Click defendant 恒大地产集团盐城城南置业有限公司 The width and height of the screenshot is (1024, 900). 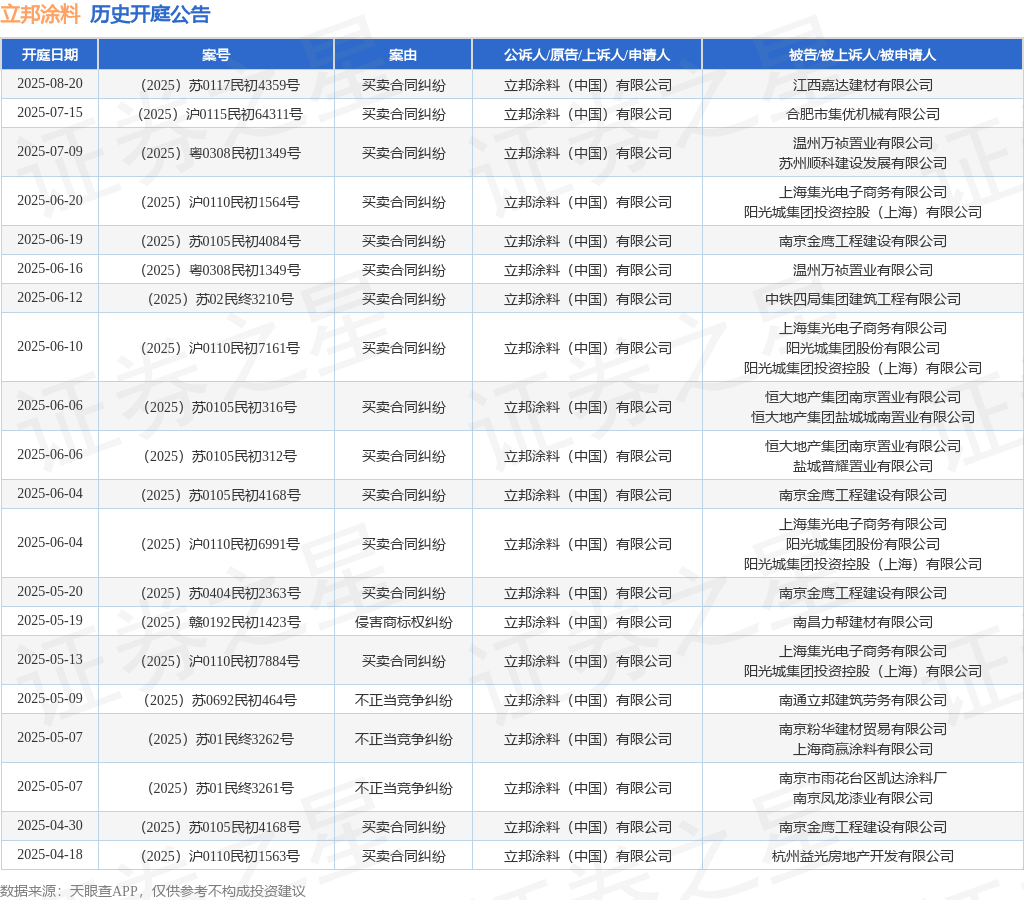click(x=863, y=417)
